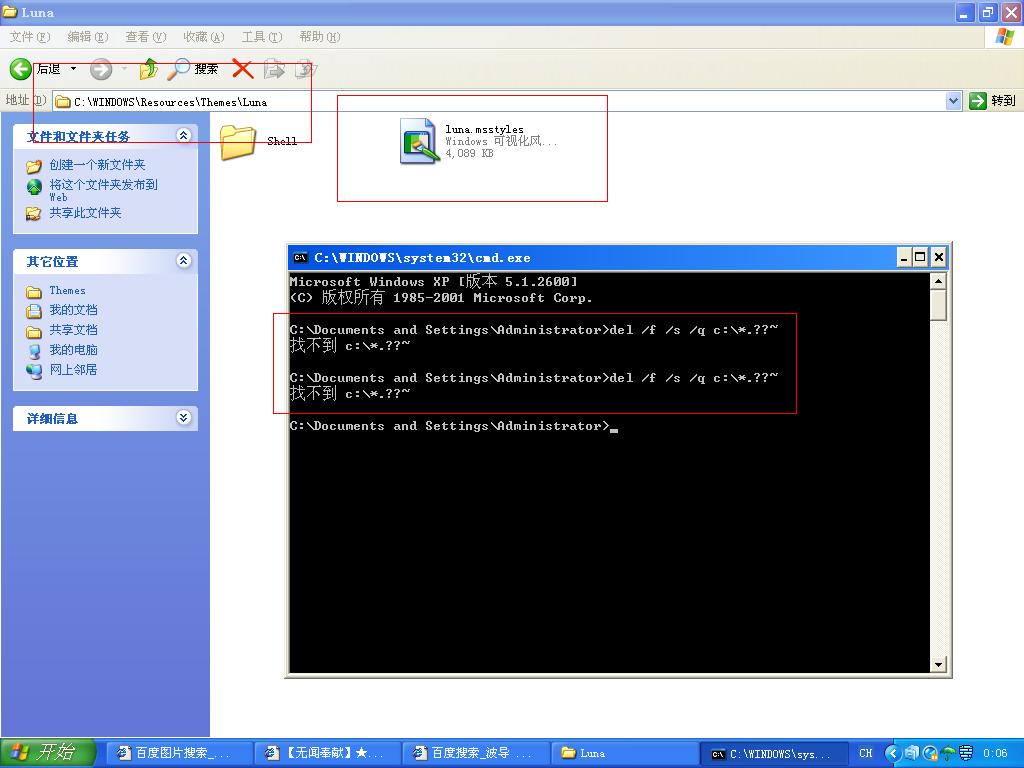Click the Windows flag logo in toolbar
The image size is (1024, 768).
tap(1004, 37)
